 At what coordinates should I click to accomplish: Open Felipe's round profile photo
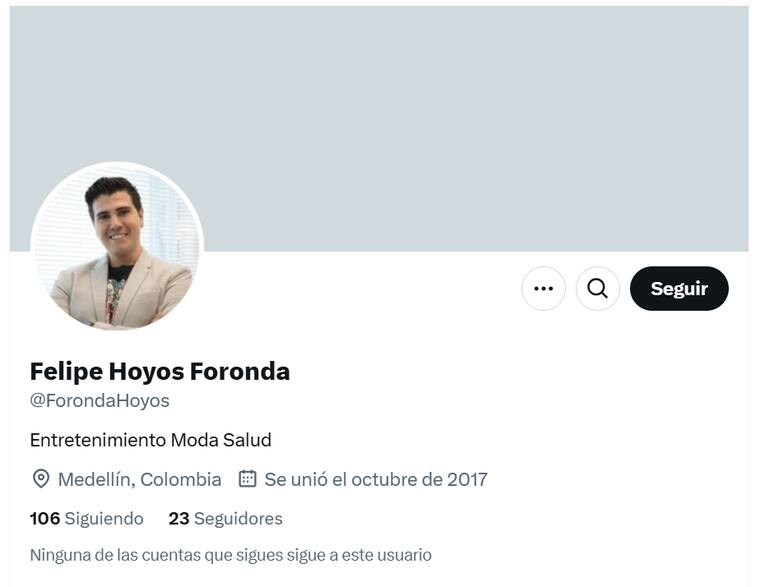click(117, 248)
